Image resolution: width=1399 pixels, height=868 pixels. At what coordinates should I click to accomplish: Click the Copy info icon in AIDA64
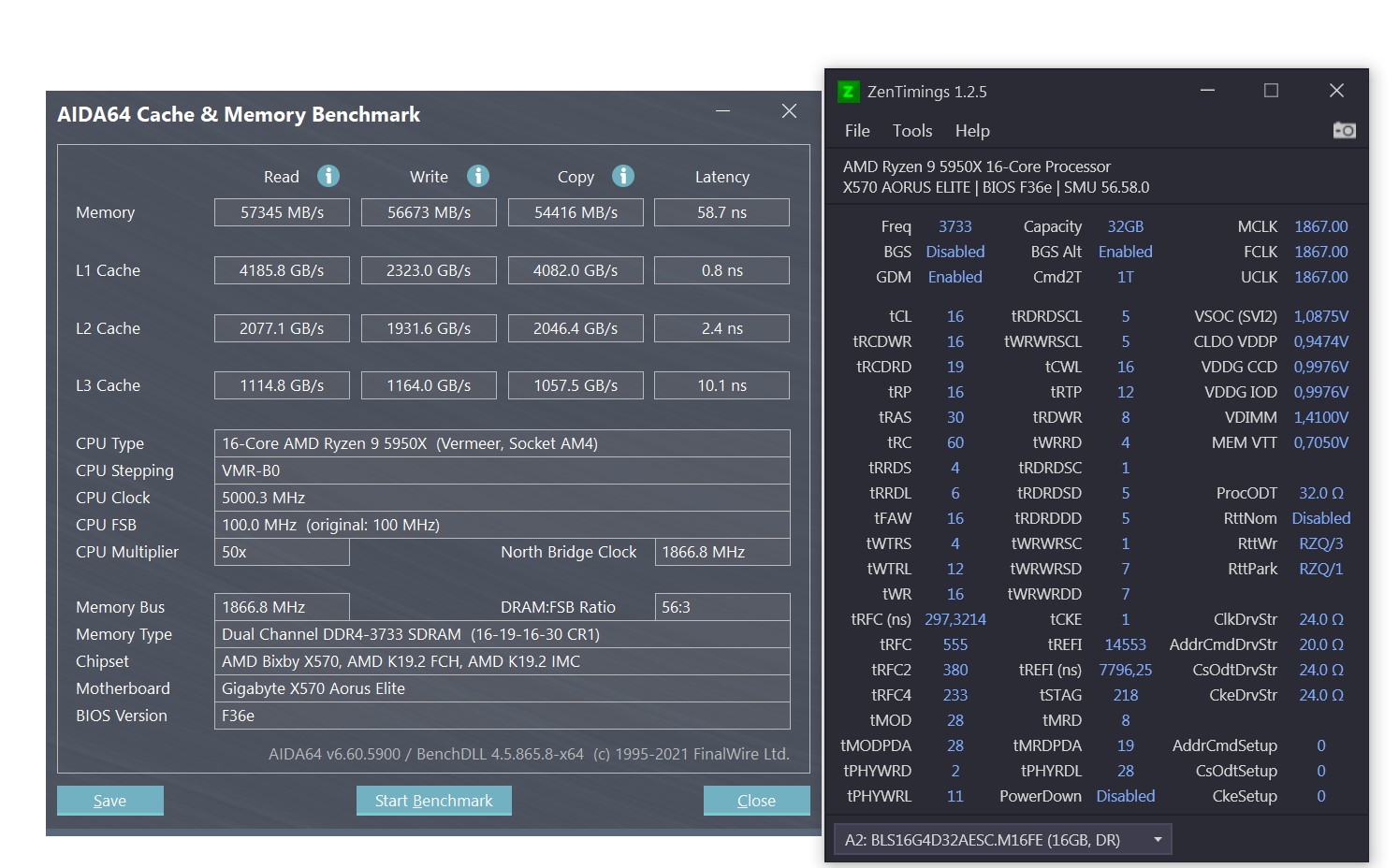click(623, 176)
